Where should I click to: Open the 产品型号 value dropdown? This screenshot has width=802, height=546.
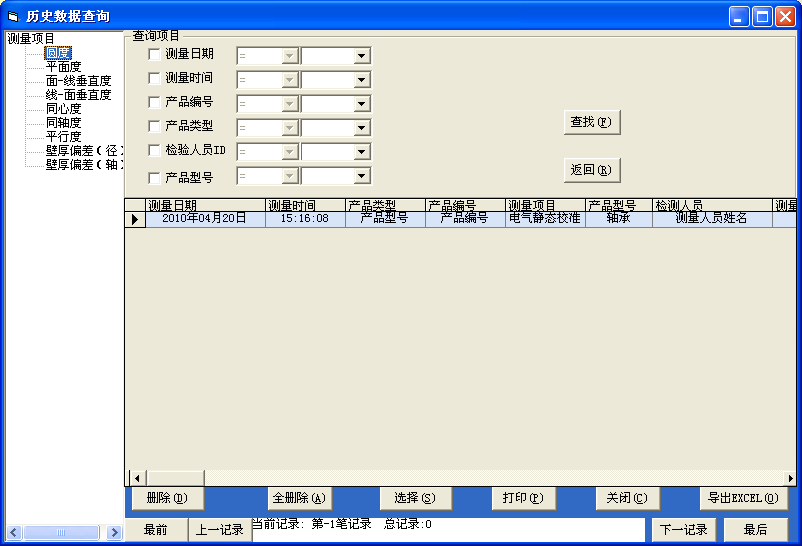click(x=361, y=176)
